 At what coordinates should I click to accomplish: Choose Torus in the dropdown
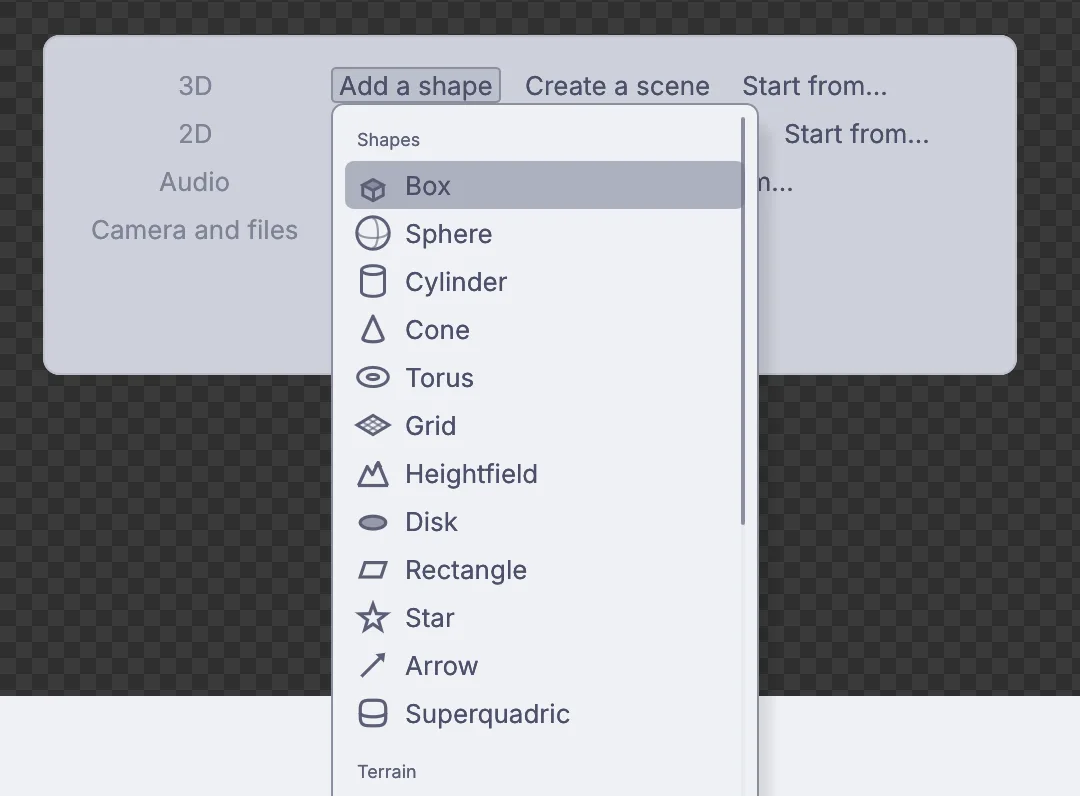544,378
